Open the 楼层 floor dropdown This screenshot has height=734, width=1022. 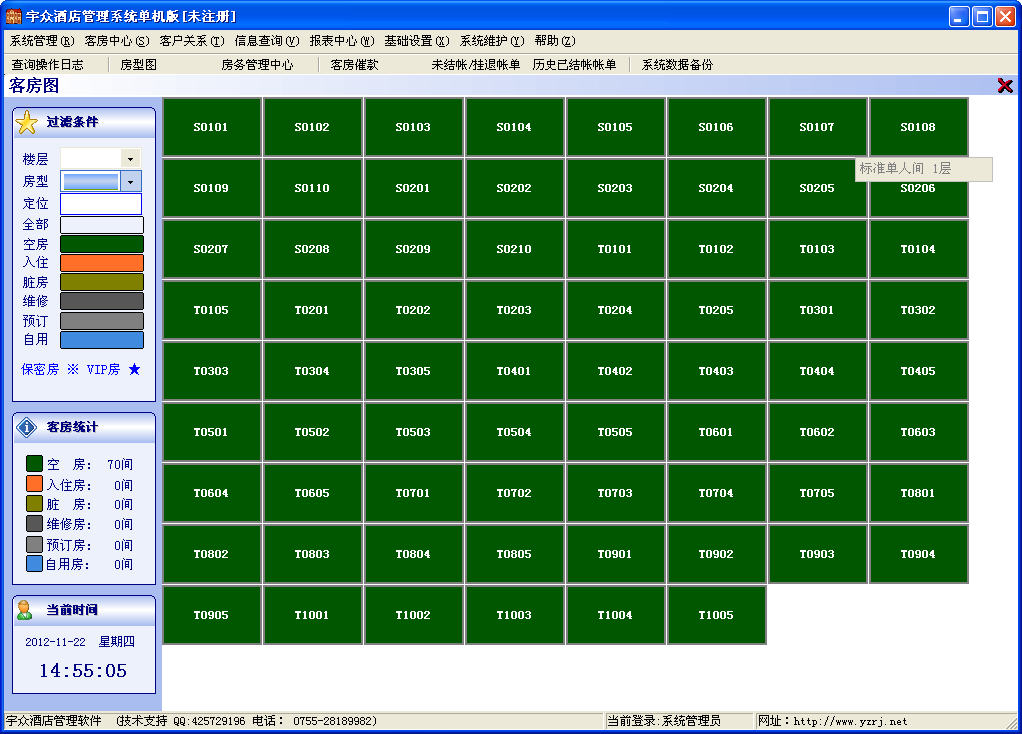click(130, 159)
